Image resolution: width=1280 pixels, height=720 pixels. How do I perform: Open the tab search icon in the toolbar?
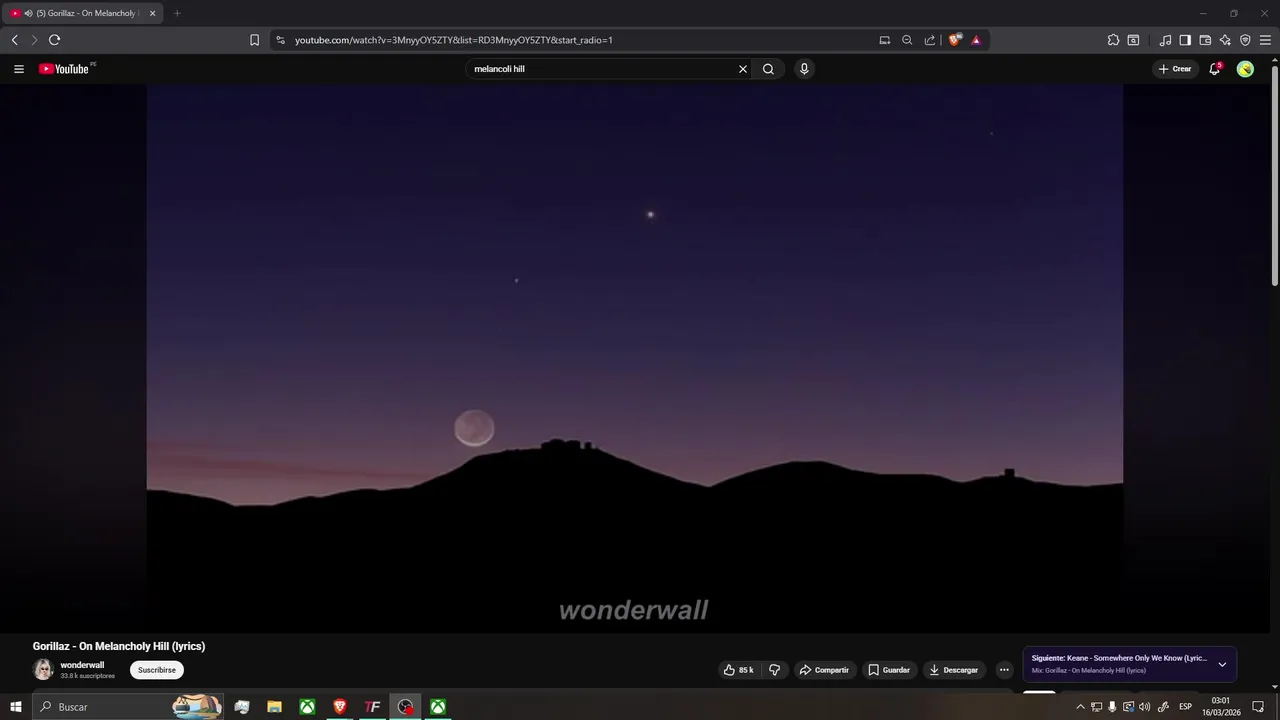point(1133,40)
